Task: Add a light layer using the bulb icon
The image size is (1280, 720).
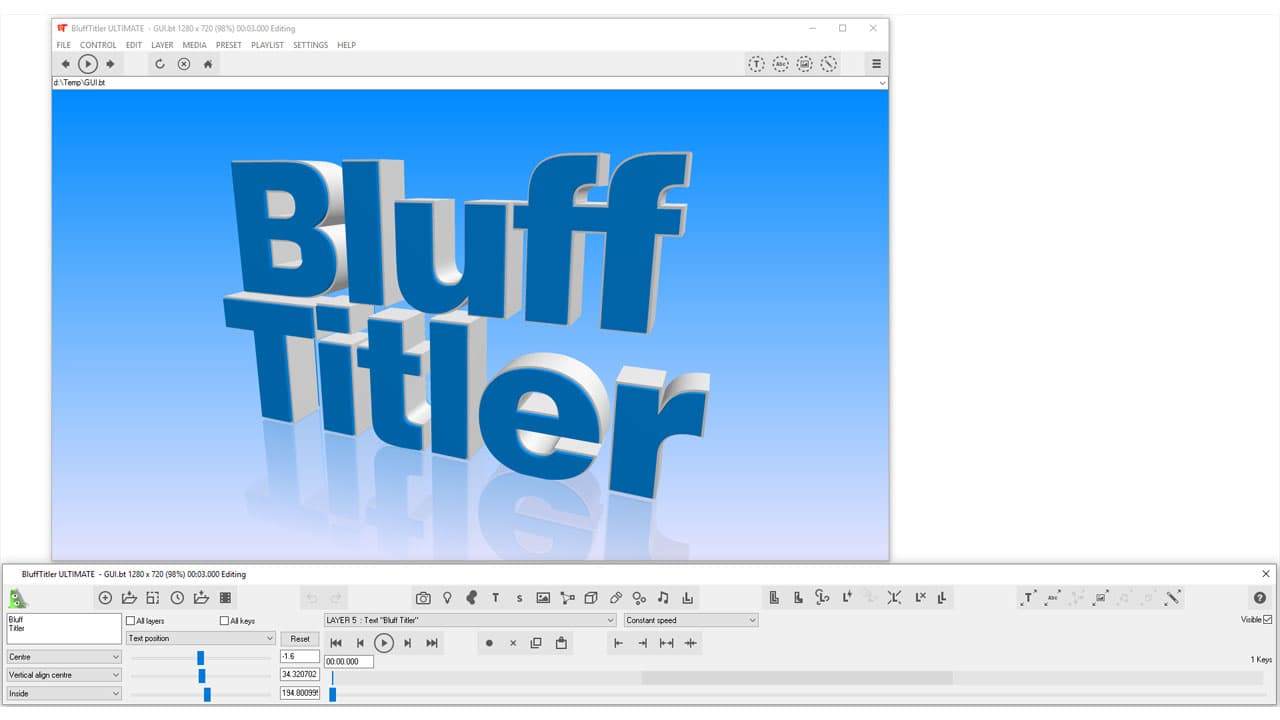Action: (x=447, y=597)
